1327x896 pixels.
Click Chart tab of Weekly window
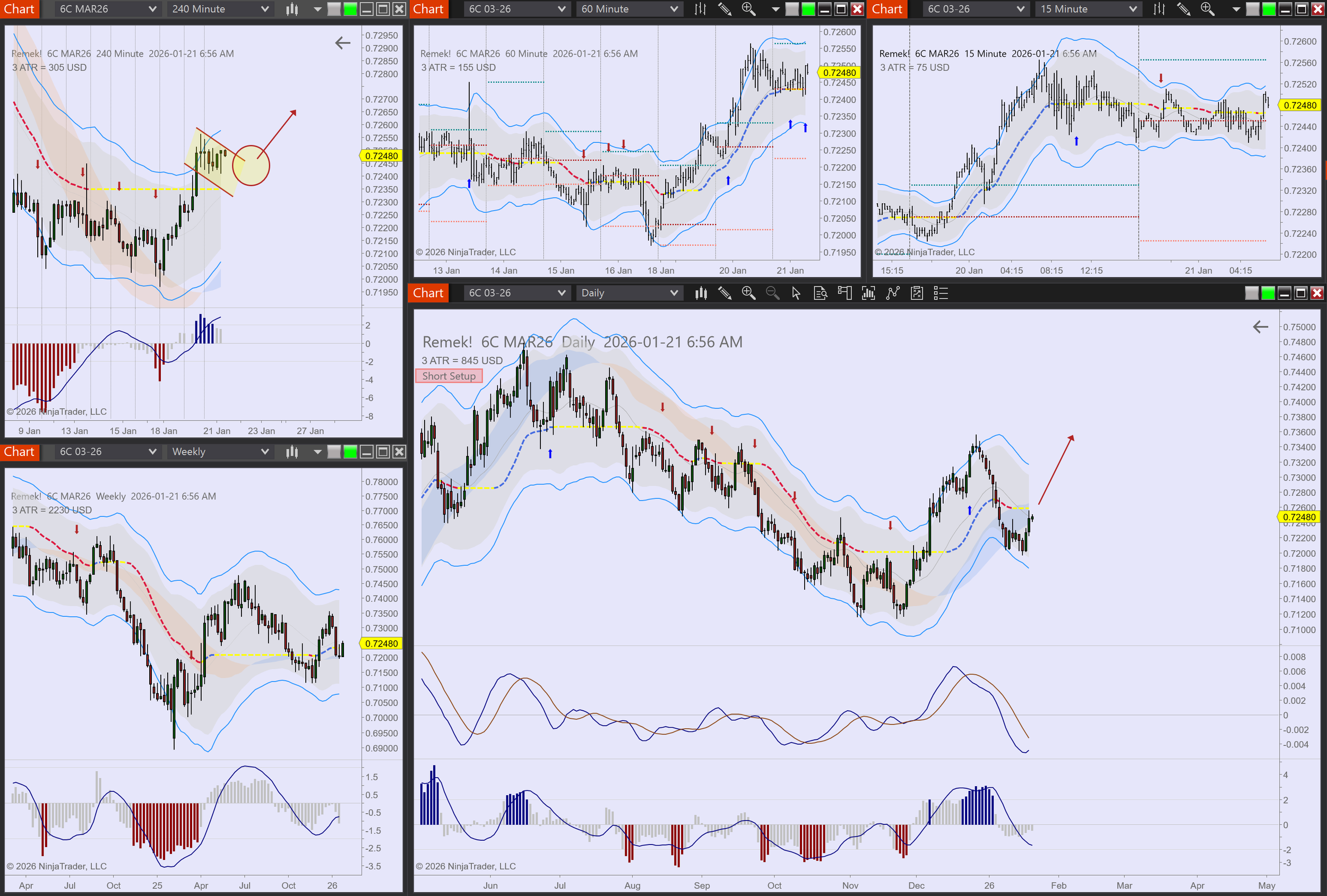click(20, 452)
